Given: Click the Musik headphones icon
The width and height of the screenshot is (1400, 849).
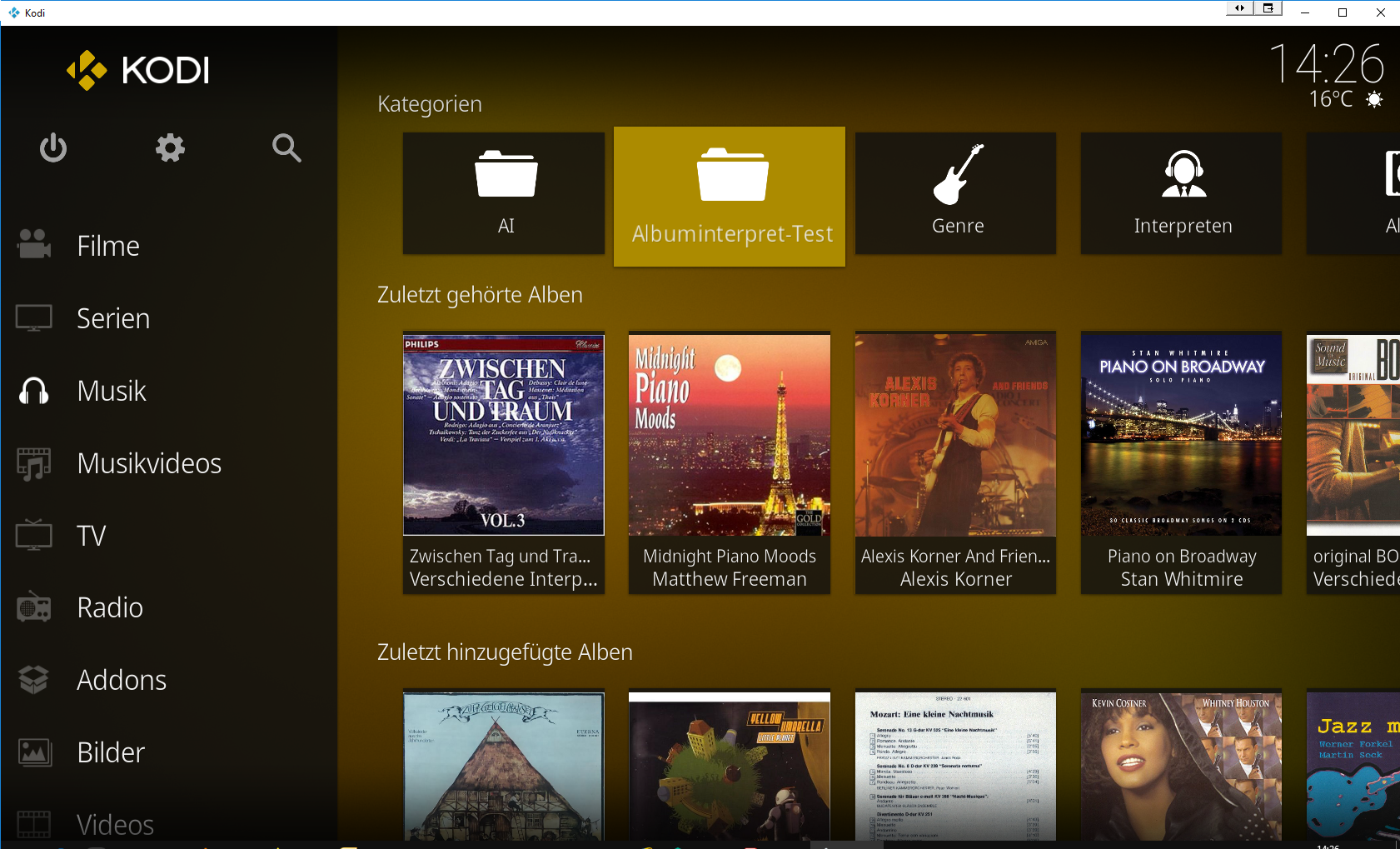Looking at the screenshot, I should pyautogui.click(x=34, y=390).
